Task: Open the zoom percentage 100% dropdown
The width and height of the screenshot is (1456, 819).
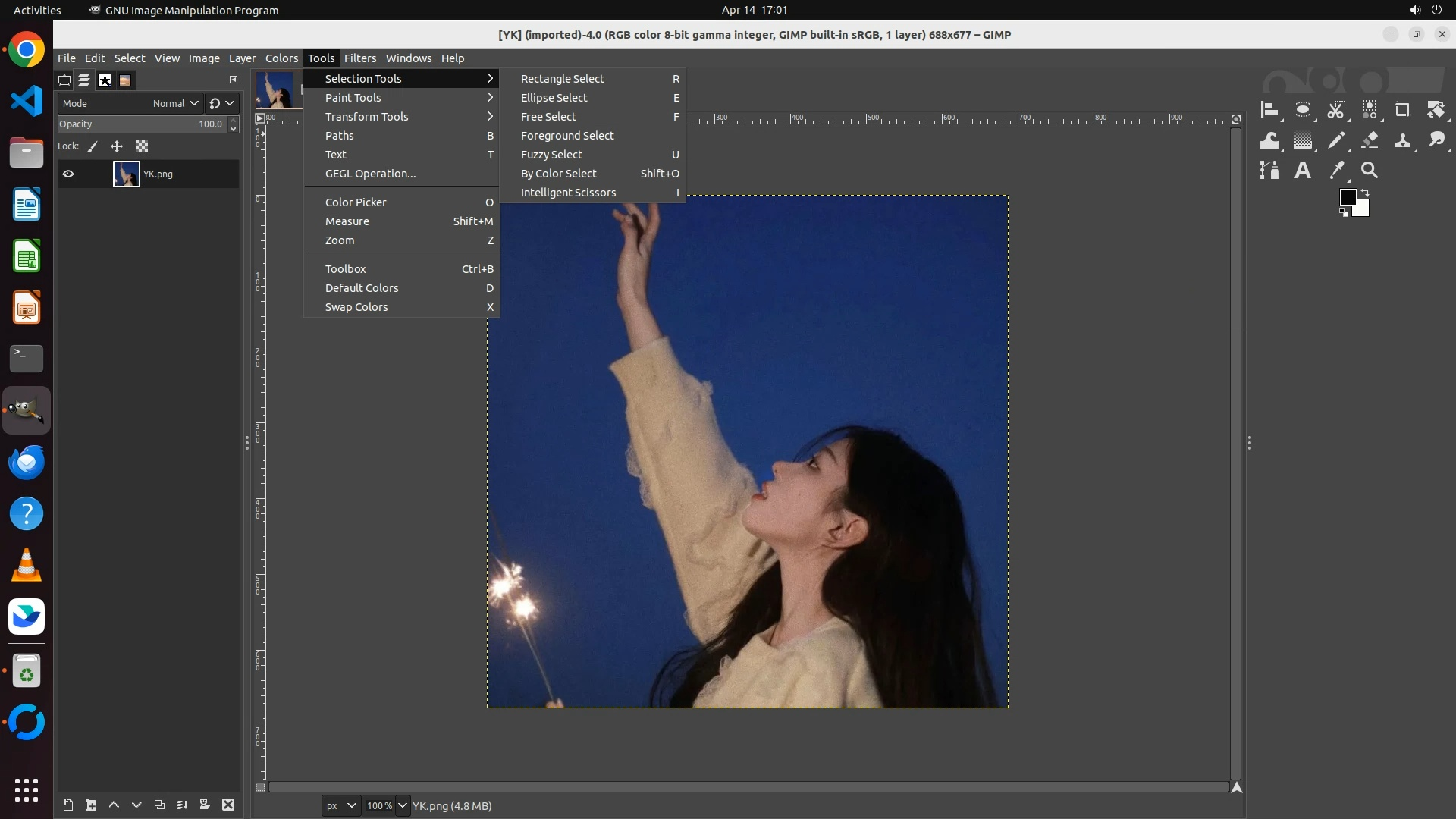Action: click(x=403, y=805)
